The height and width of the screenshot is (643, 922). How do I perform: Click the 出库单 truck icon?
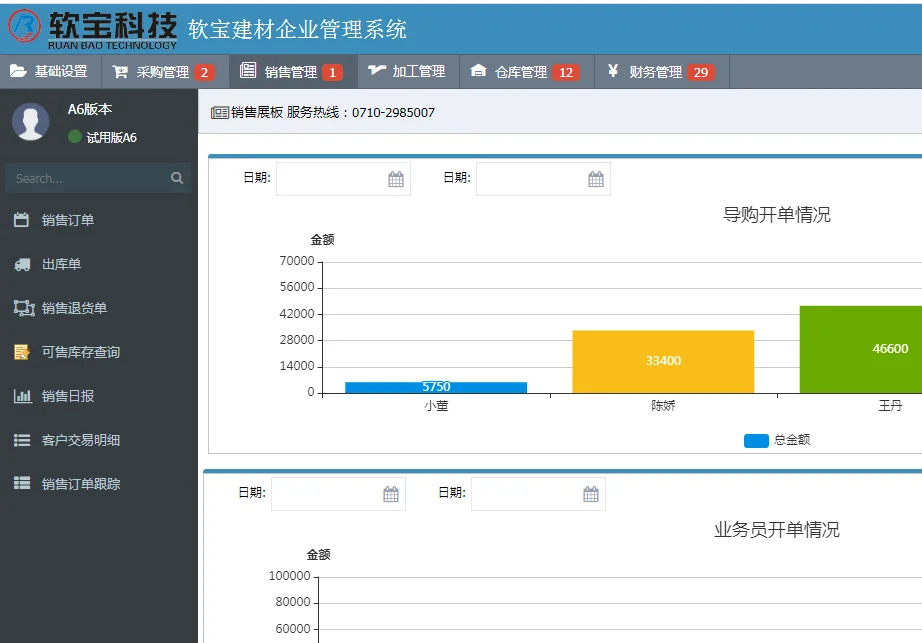(x=22, y=264)
